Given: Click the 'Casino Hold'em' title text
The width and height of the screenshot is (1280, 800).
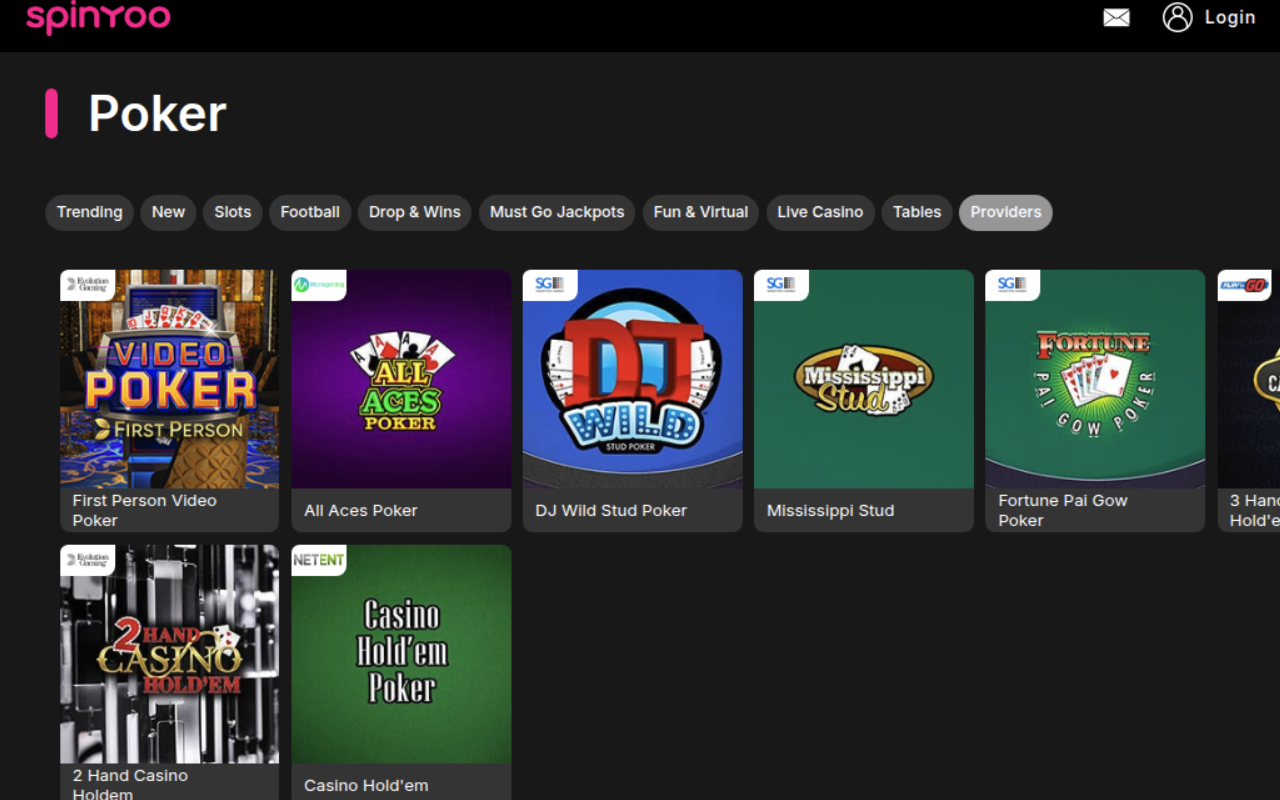Looking at the screenshot, I should coord(366,785).
